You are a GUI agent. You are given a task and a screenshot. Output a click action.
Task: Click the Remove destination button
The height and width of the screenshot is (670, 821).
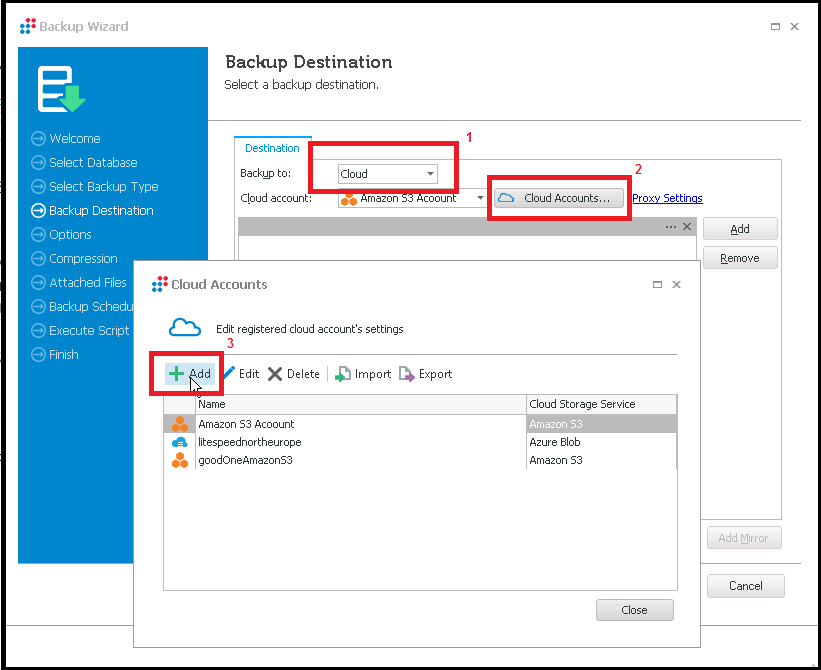pyautogui.click(x=739, y=258)
